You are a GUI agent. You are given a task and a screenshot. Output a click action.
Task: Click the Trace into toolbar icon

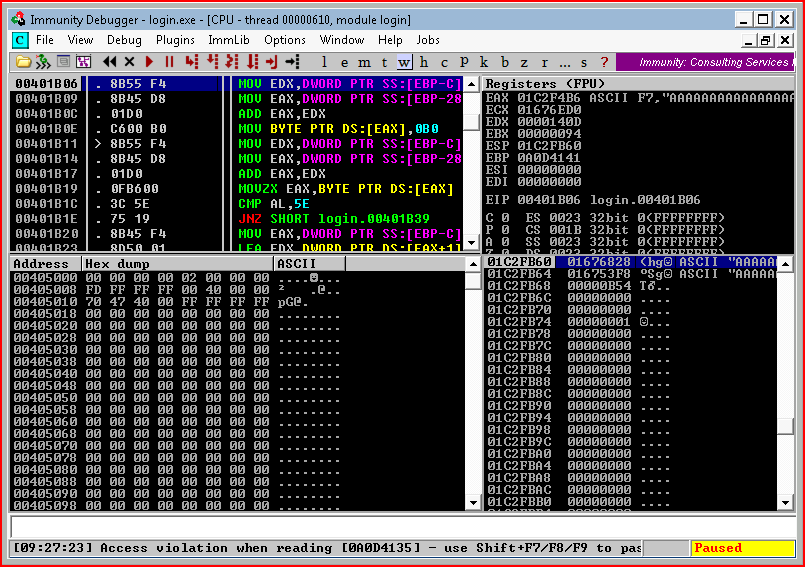(232, 62)
